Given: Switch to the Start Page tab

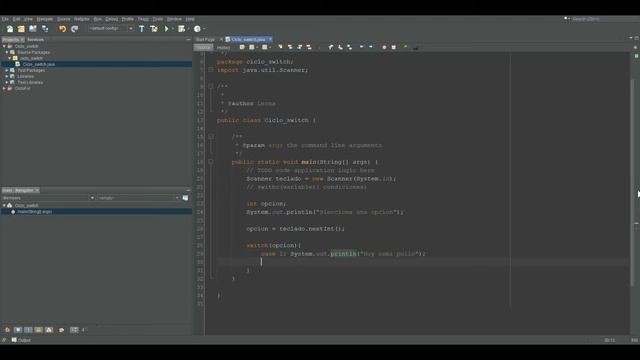Looking at the screenshot, I should (205, 40).
